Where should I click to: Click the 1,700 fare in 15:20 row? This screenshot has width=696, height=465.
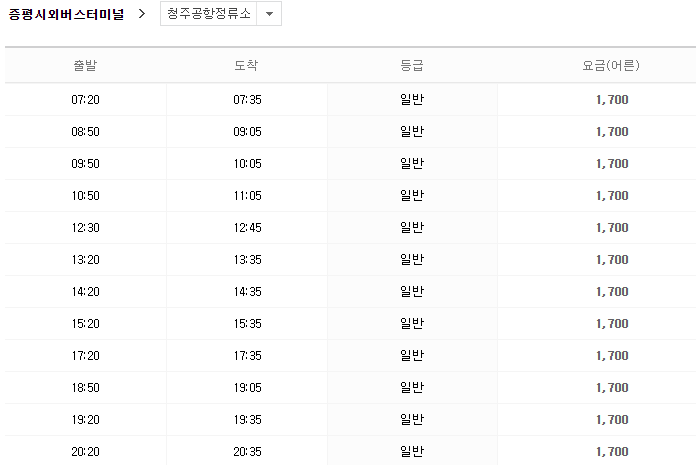click(x=612, y=323)
